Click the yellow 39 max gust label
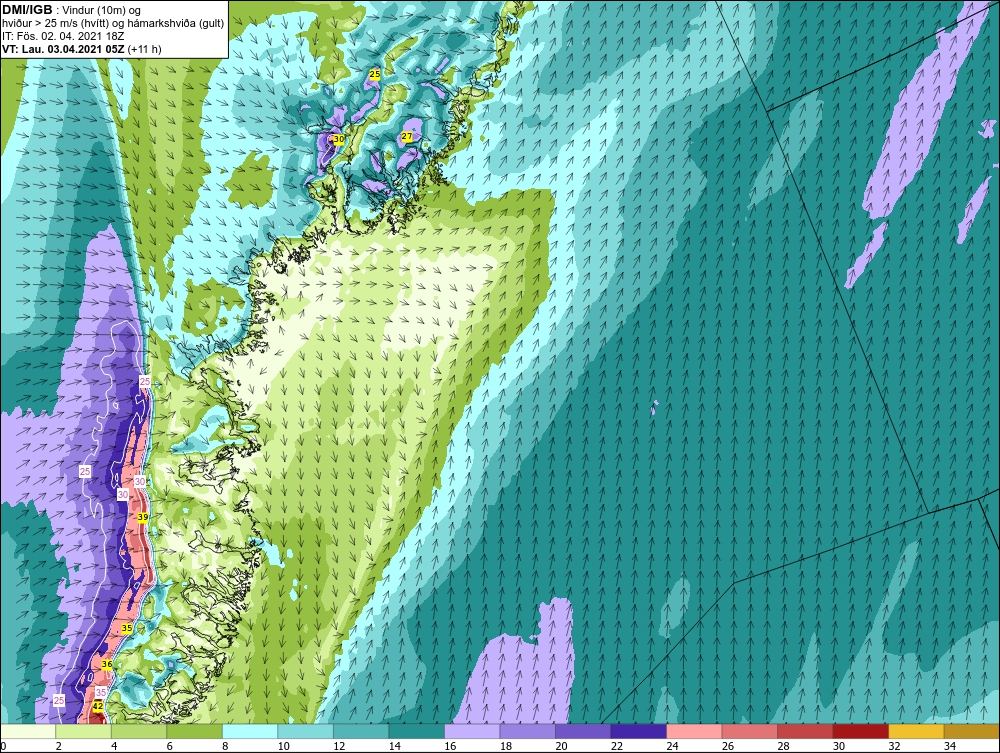 coord(143,517)
